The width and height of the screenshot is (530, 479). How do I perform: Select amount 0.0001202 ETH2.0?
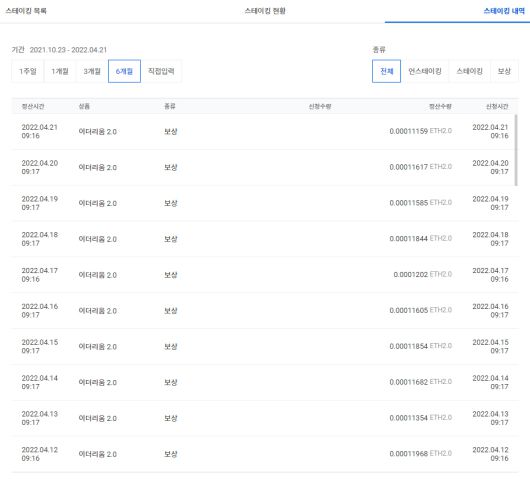click(423, 274)
